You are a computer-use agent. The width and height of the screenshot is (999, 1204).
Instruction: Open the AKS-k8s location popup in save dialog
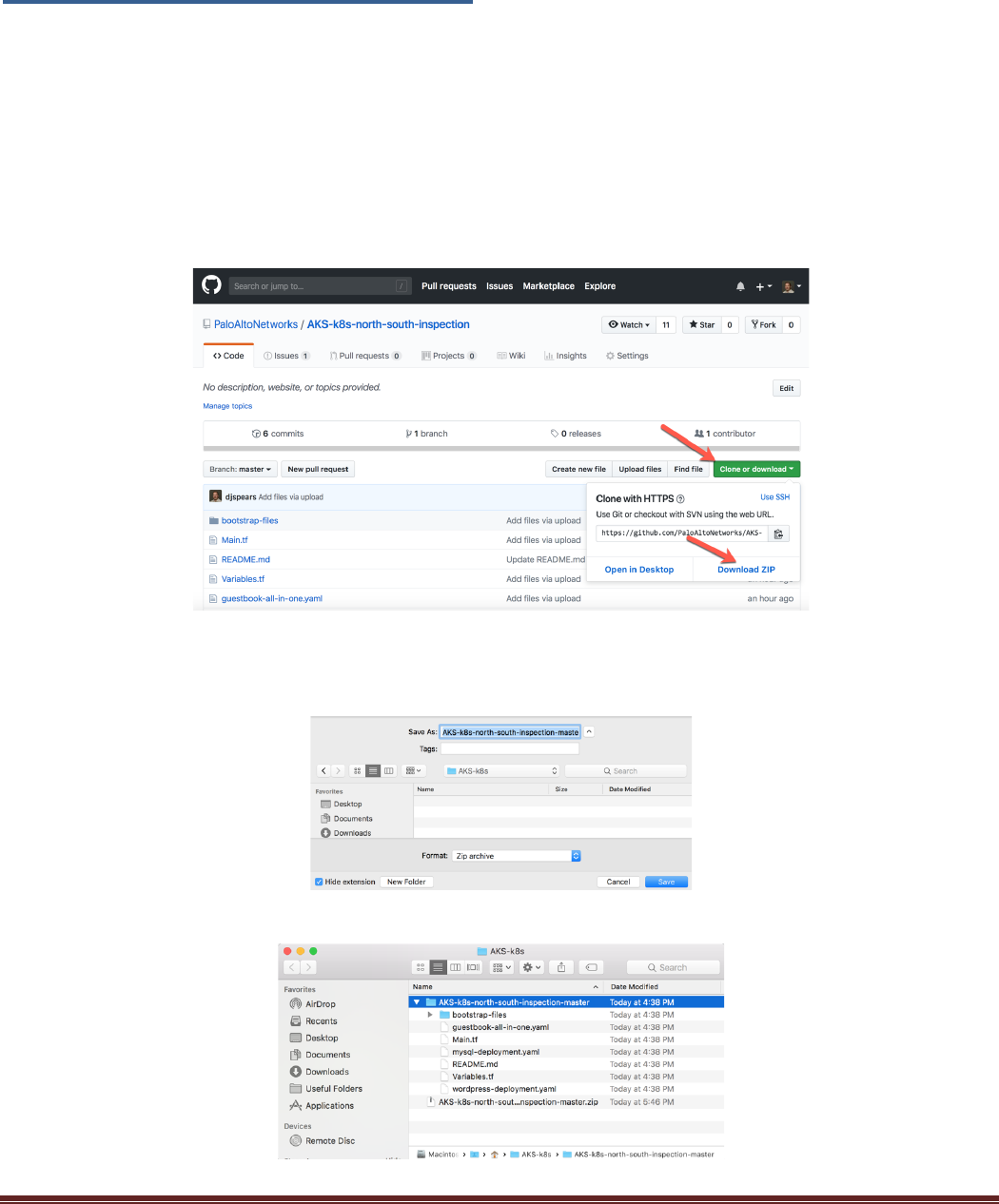point(502,771)
